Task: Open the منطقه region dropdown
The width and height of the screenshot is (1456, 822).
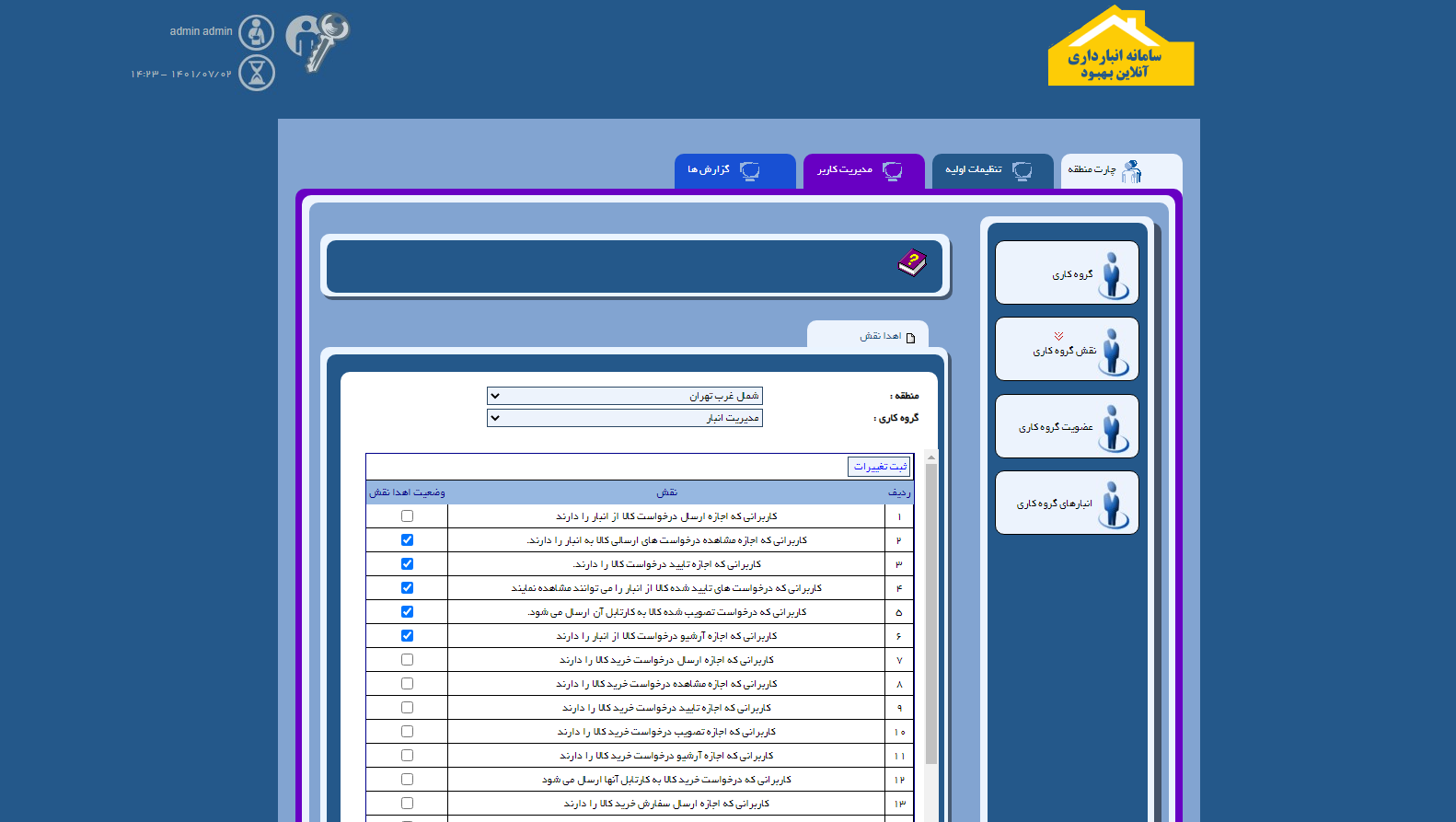Action: click(625, 396)
